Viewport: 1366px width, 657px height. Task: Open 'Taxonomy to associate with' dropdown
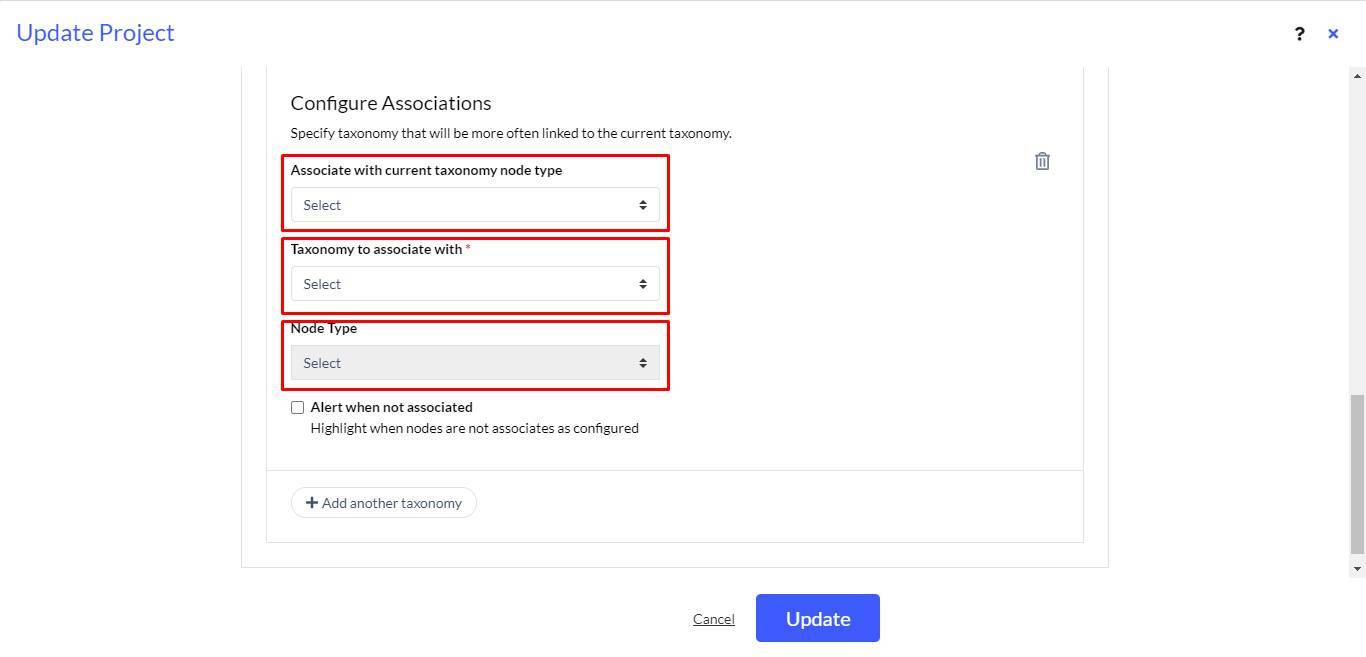pyautogui.click(x=475, y=284)
